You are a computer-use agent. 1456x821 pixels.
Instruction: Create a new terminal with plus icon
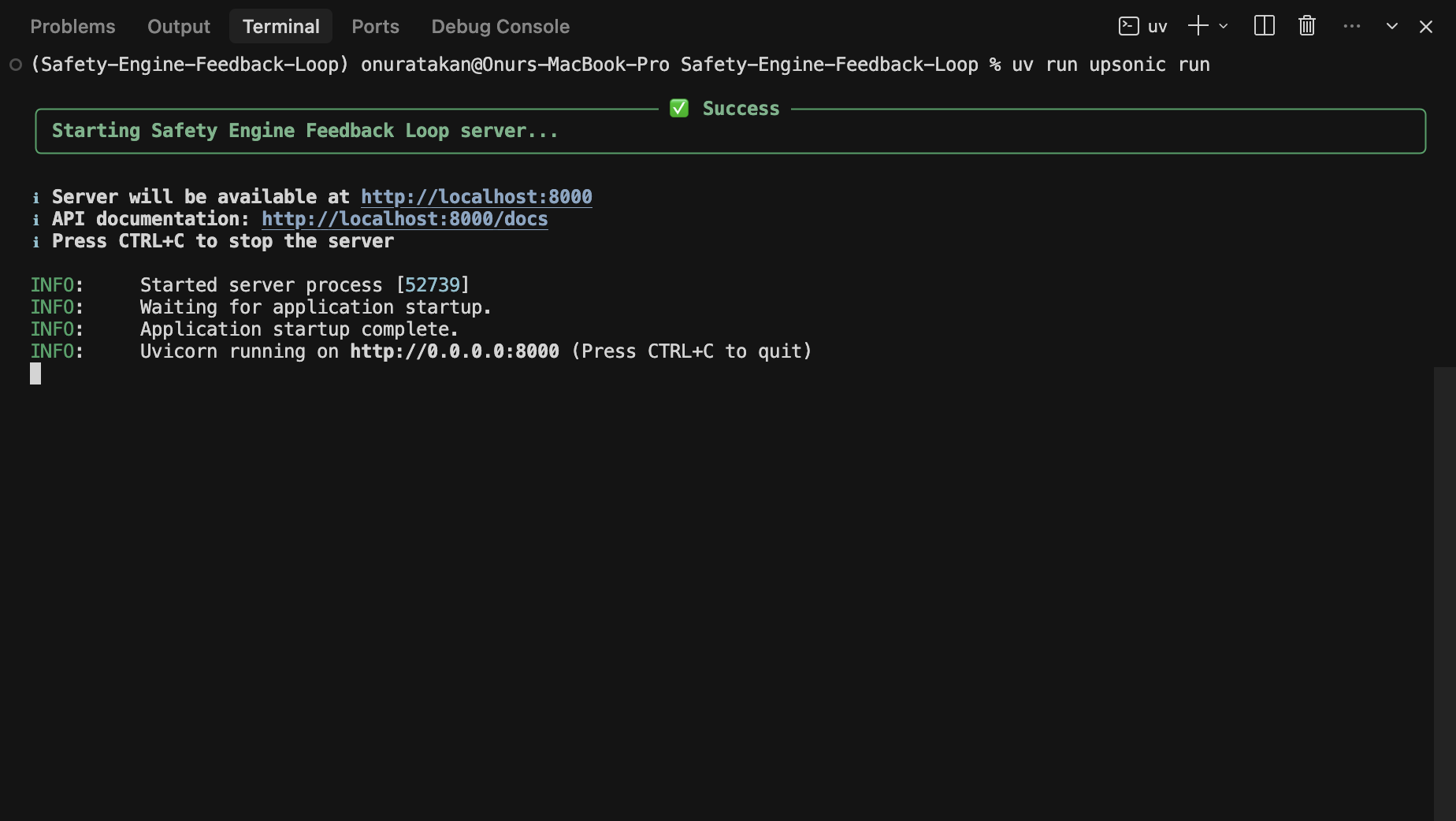coord(1198,26)
